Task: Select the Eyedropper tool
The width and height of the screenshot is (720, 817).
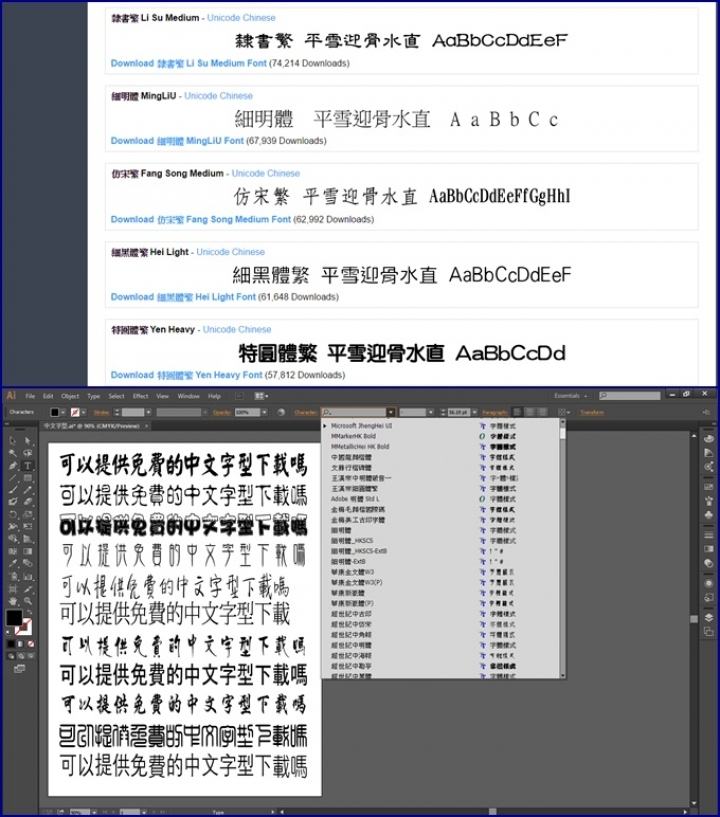Action: click(x=13, y=563)
